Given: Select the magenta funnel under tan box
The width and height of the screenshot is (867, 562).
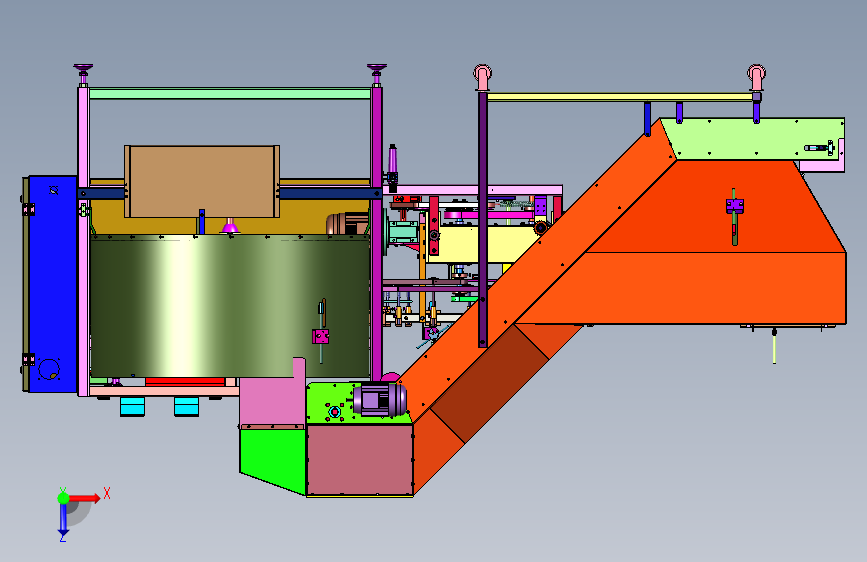Looking at the screenshot, I should click(x=230, y=226).
